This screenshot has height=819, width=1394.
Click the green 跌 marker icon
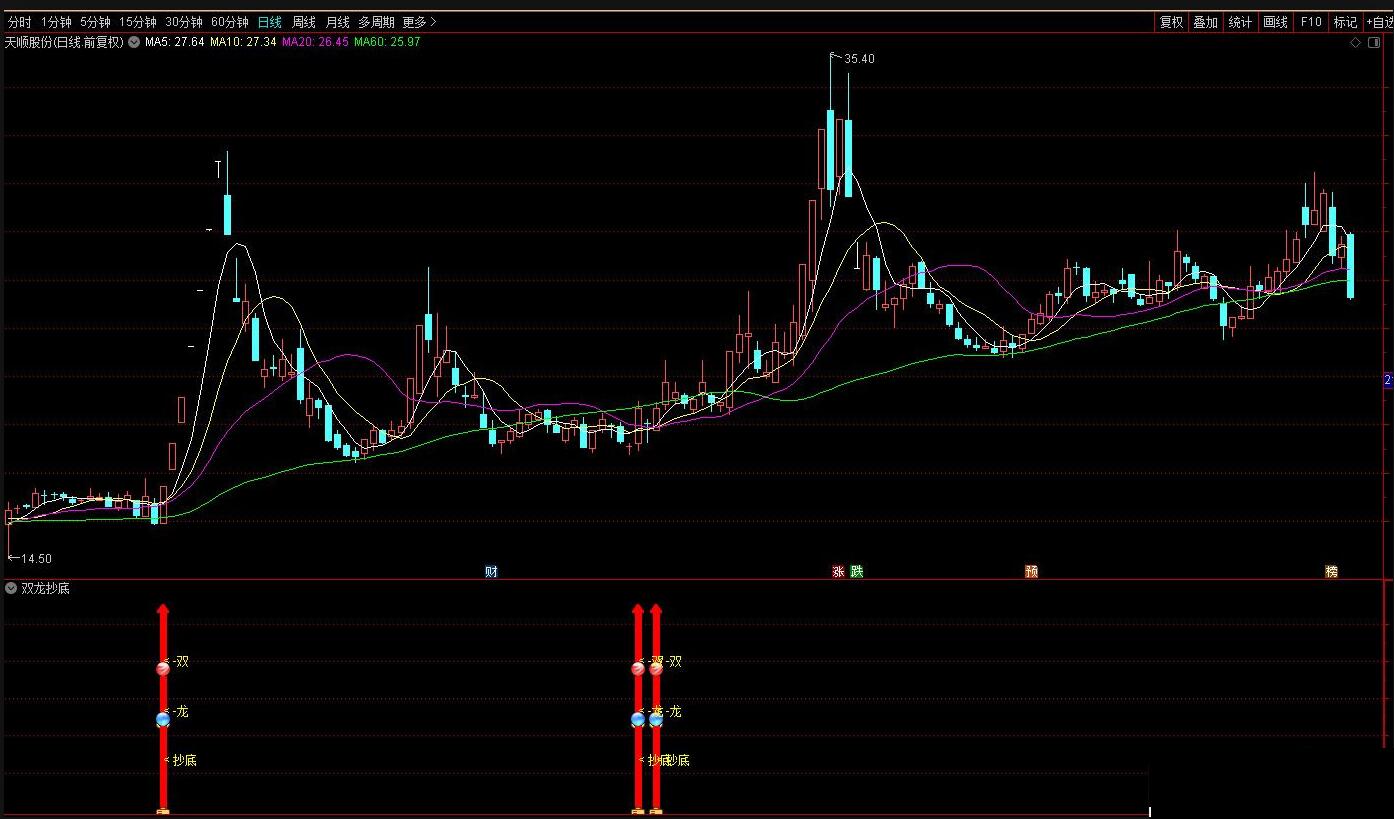[856, 572]
